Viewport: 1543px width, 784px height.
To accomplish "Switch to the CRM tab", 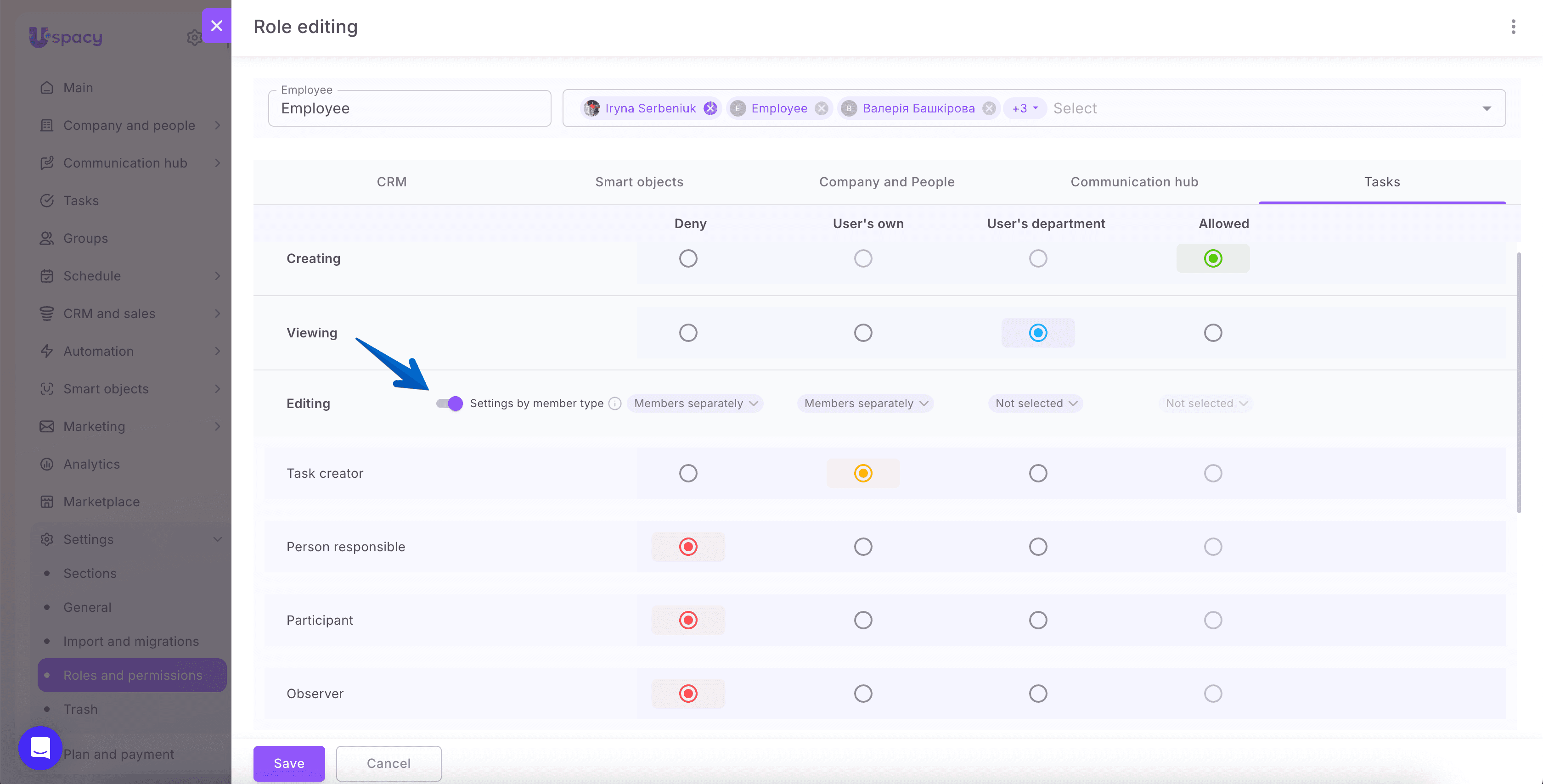I will tap(392, 182).
